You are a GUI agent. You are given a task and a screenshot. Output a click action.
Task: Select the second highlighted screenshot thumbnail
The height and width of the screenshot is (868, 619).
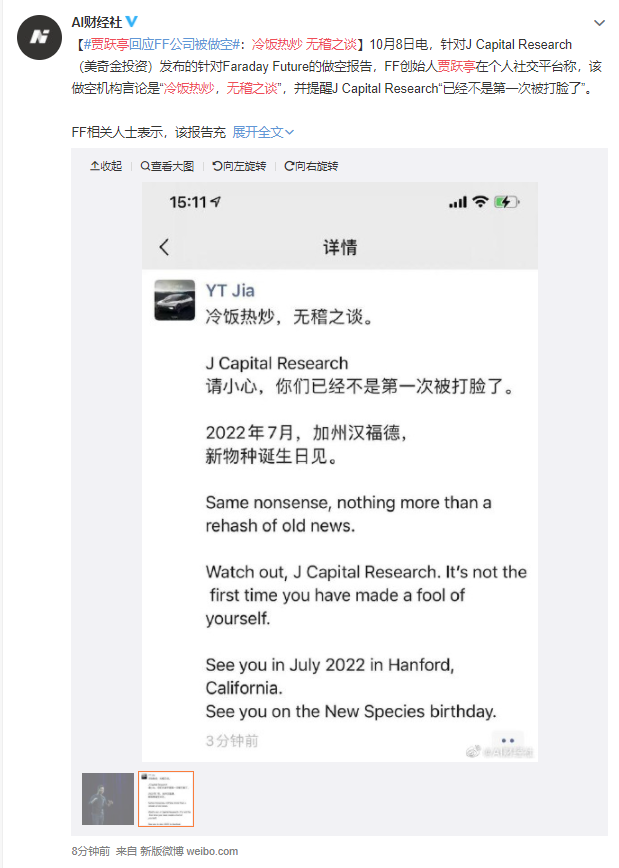(165, 799)
